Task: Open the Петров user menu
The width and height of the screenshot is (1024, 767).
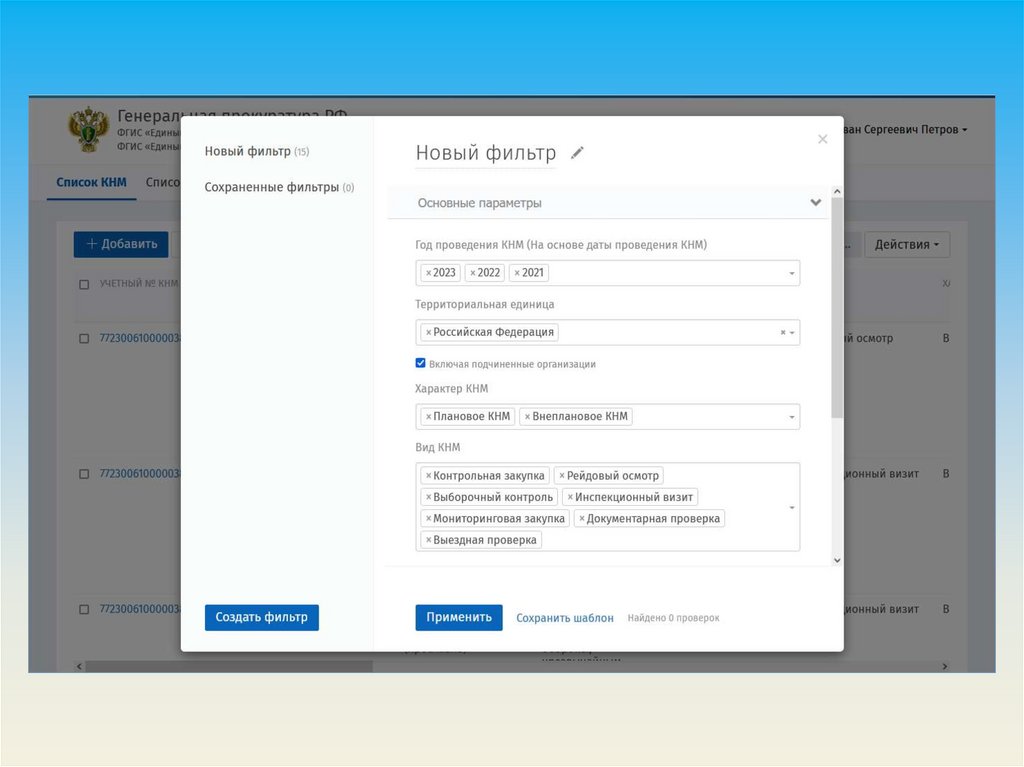Action: (x=905, y=129)
